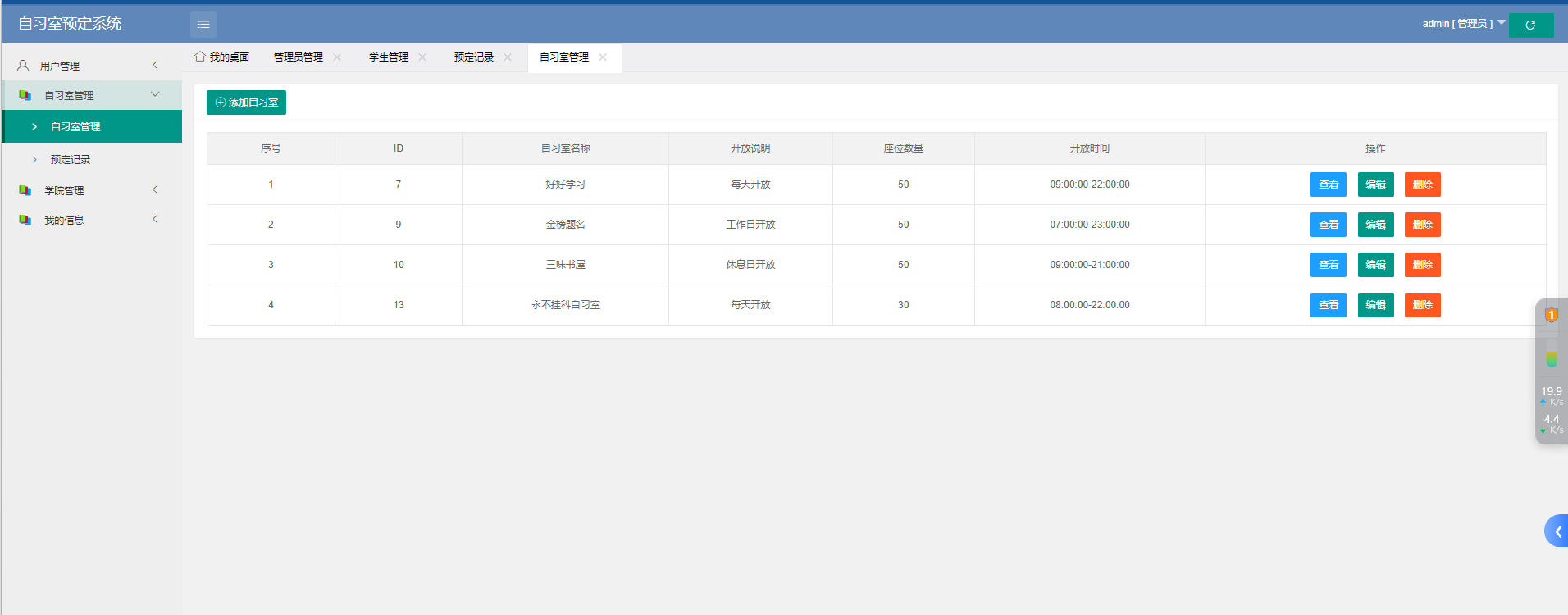Screen dimensions: 1568x615
Task: Close the 自习室管理 tab
Action: tap(603, 57)
